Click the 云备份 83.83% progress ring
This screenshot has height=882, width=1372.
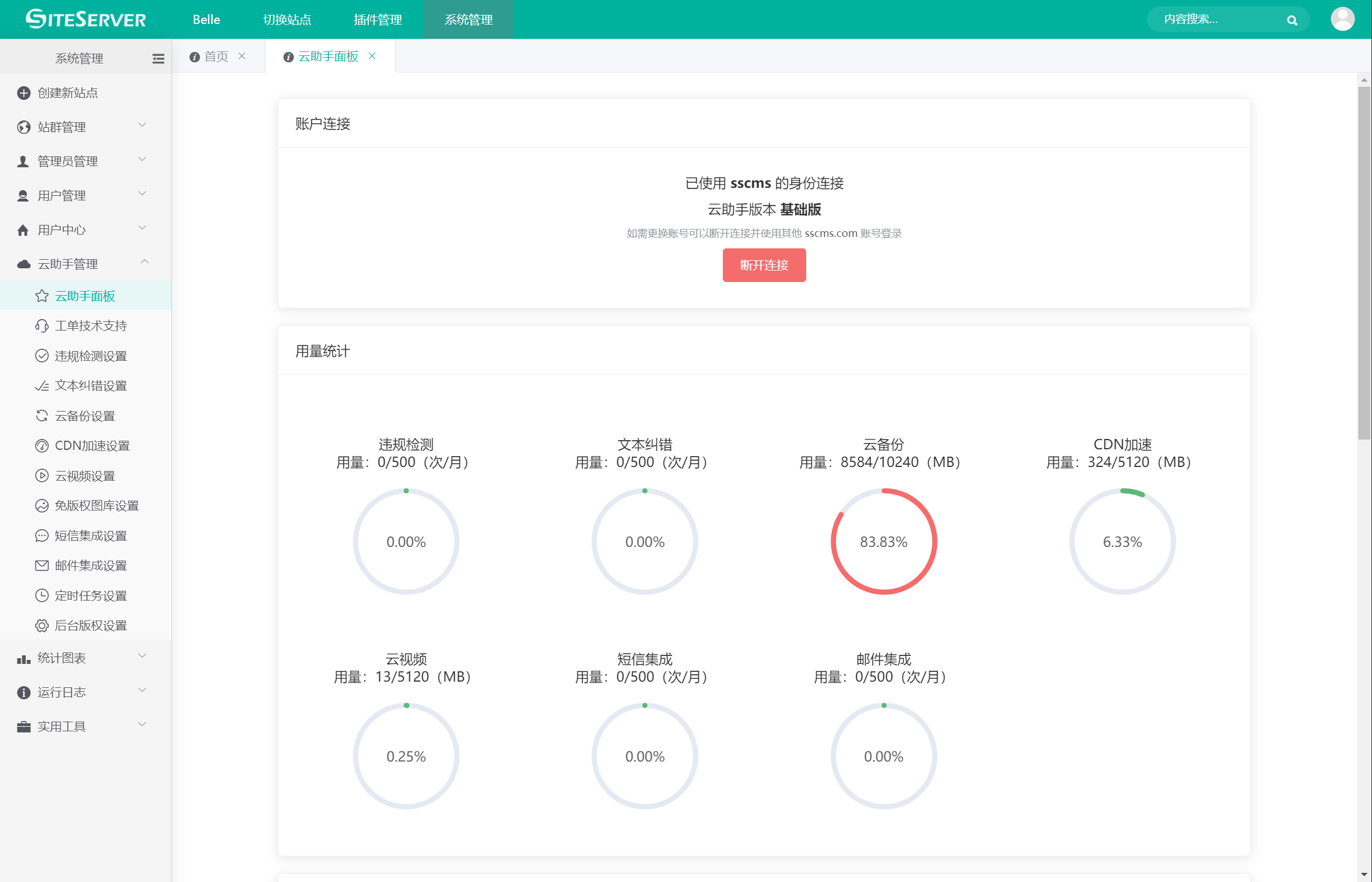(883, 541)
